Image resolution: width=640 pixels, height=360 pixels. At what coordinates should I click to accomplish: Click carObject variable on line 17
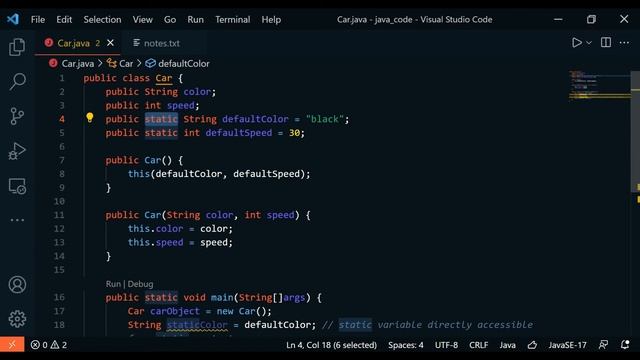[175, 311]
